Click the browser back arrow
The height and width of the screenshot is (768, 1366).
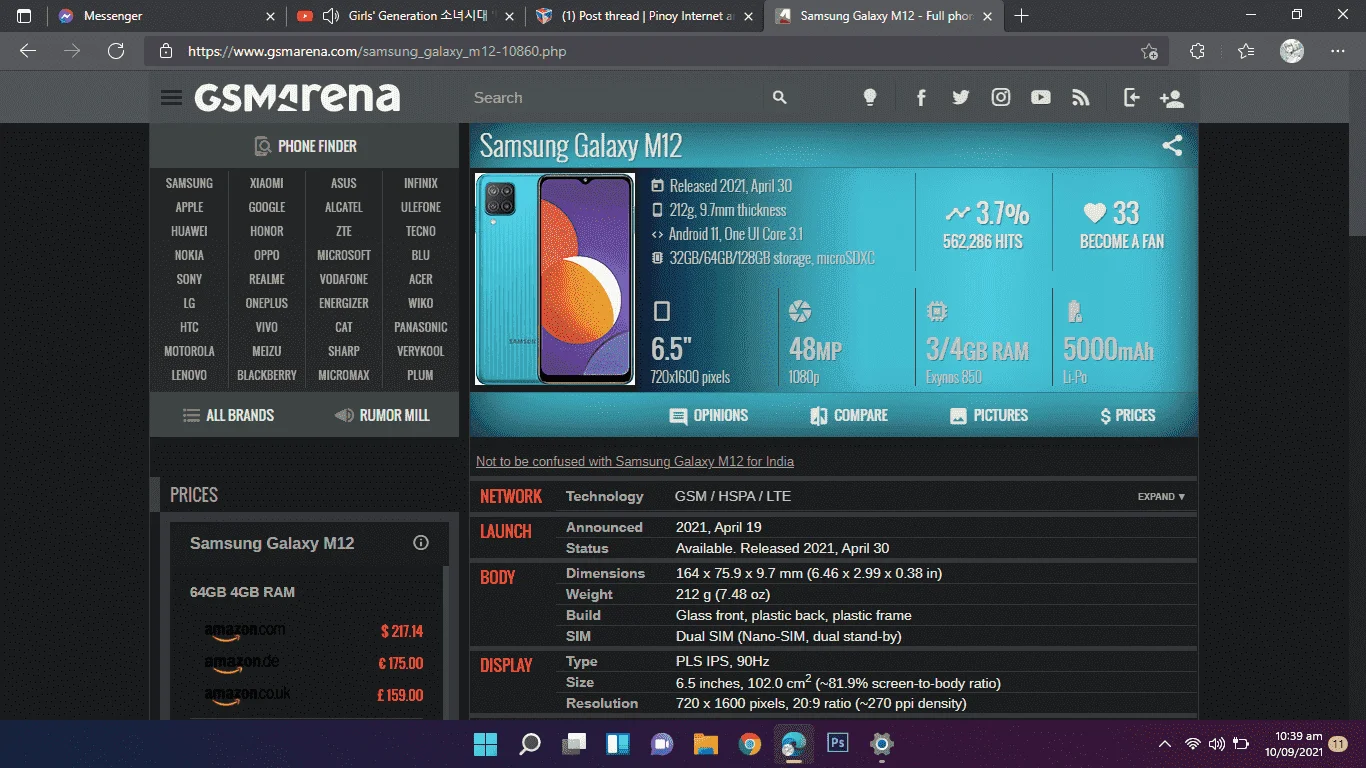point(28,51)
